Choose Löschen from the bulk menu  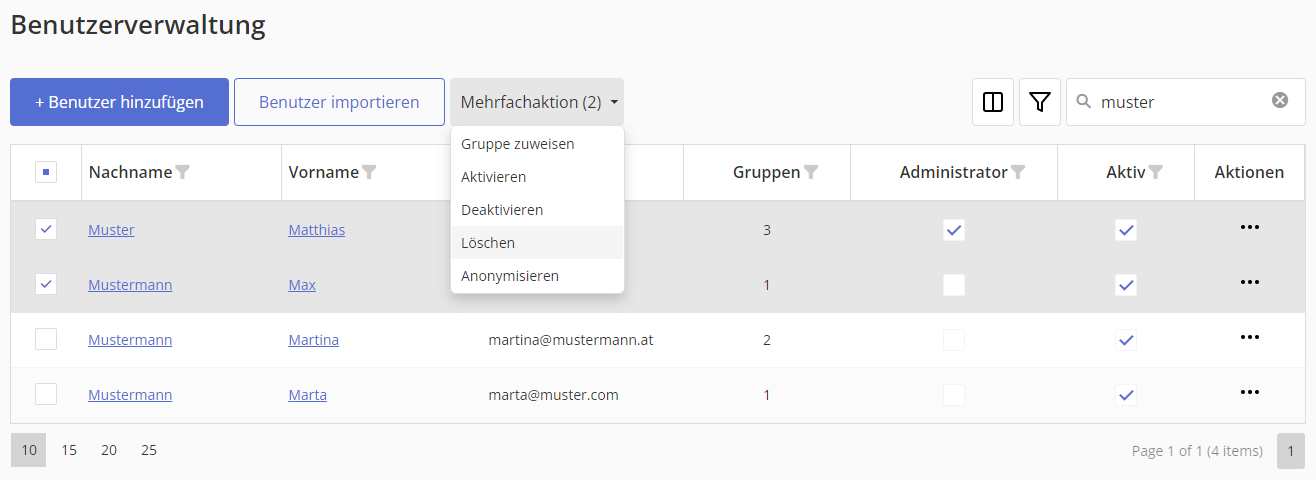[x=488, y=243]
